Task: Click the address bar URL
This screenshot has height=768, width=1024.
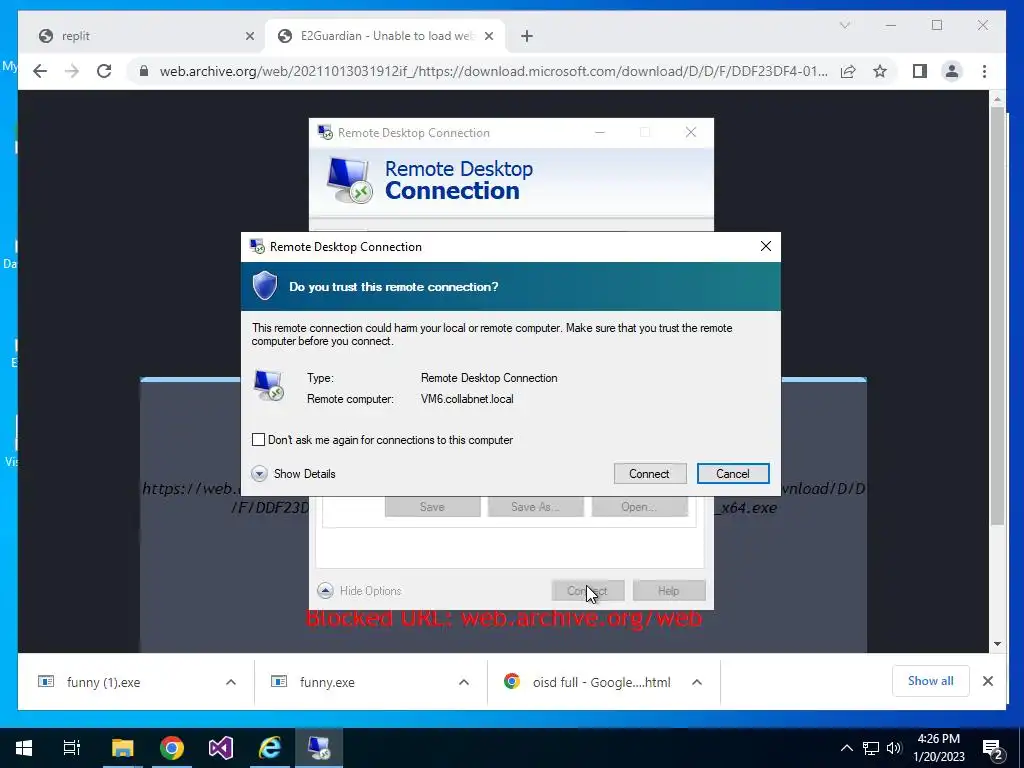Action: (x=494, y=71)
